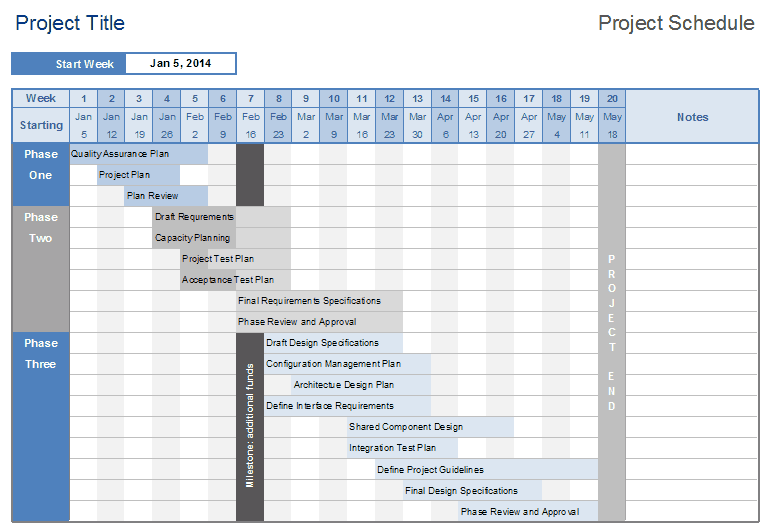Image resolution: width=768 pixels, height=531 pixels.
Task: Click the Week row header cell
Action: click(41, 98)
